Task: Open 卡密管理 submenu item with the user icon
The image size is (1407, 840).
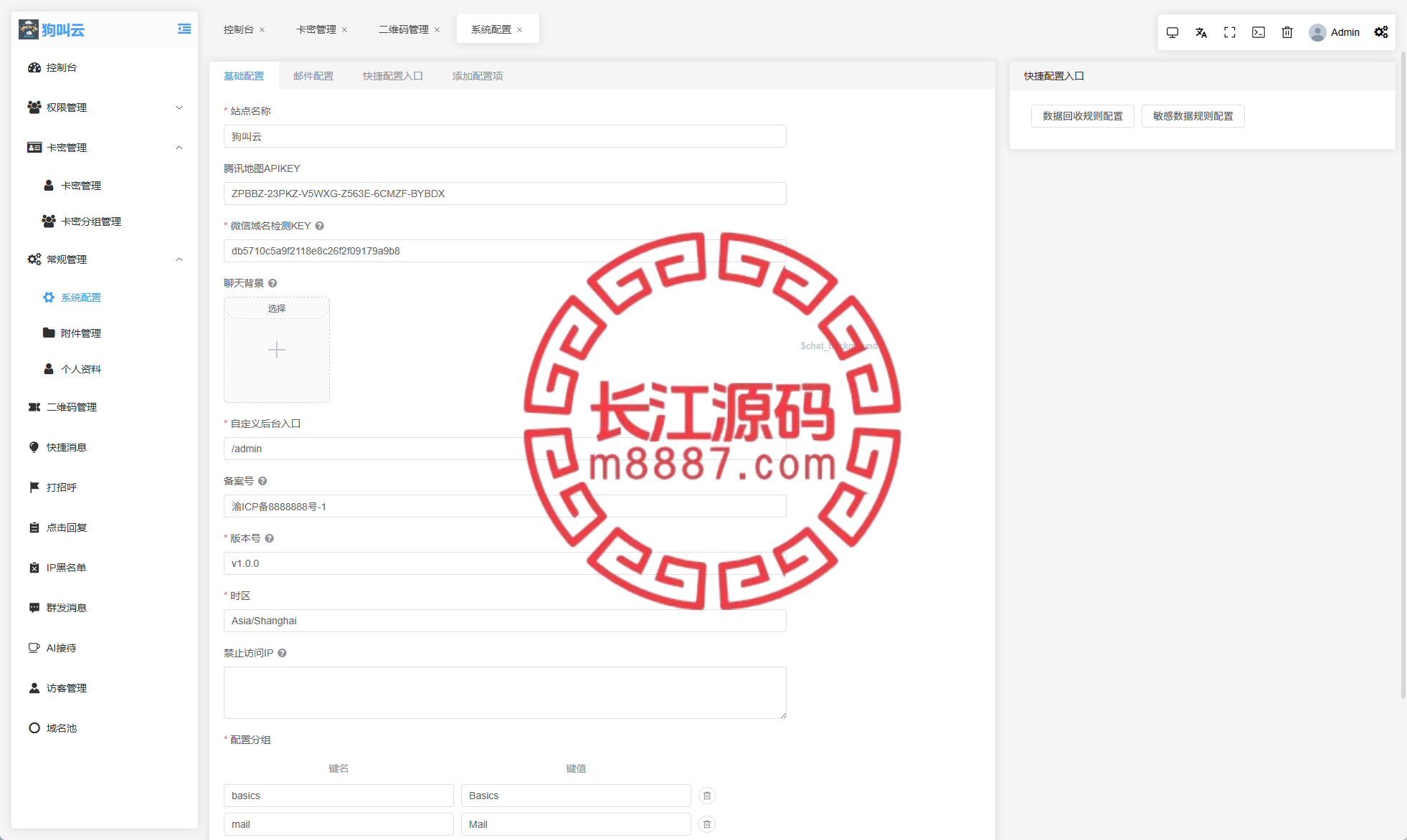Action: pyautogui.click(x=105, y=186)
